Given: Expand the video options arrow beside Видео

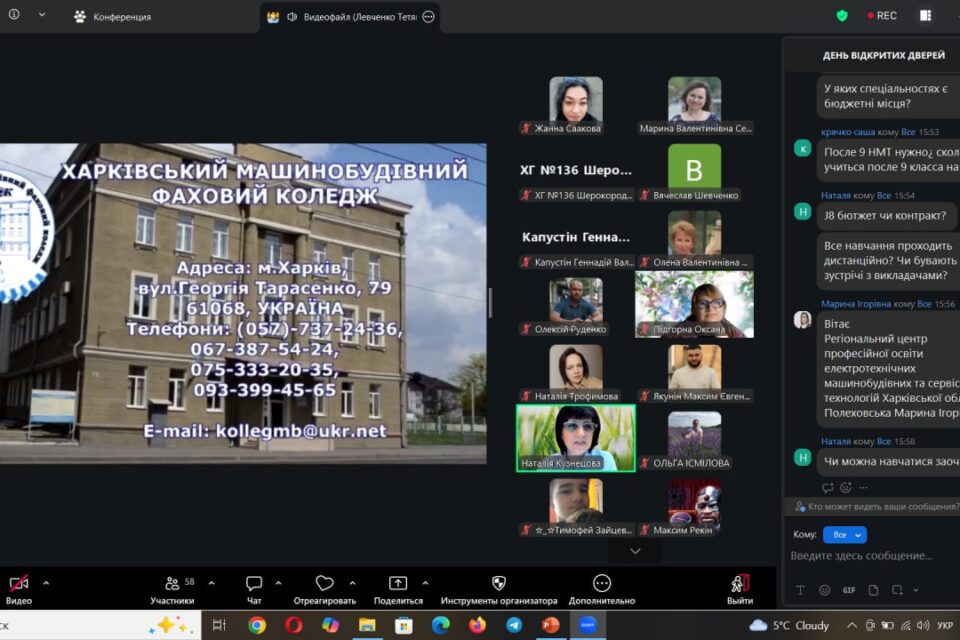Looking at the screenshot, I should (46, 583).
